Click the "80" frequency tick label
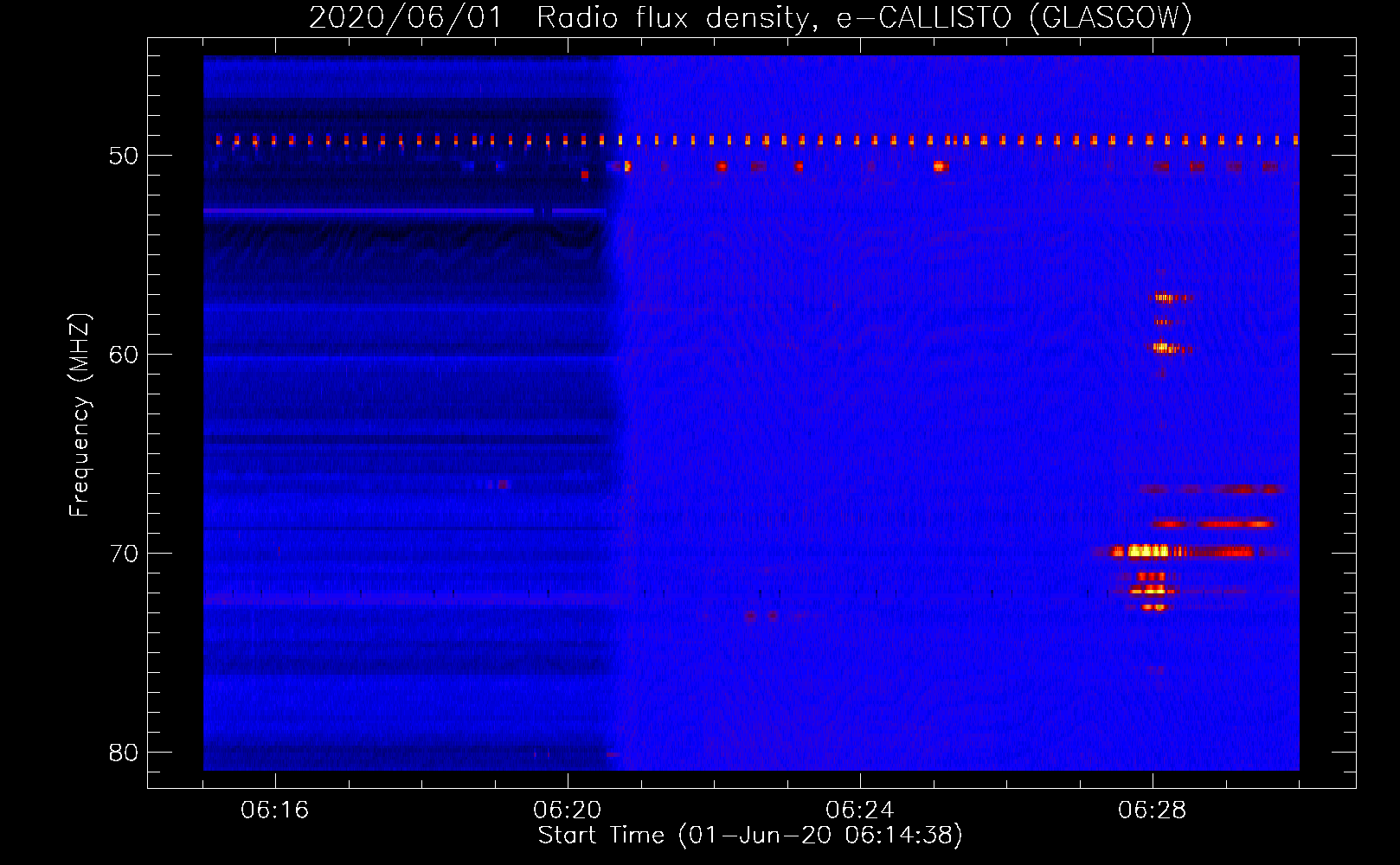The image size is (1400, 865). pyautogui.click(x=124, y=753)
